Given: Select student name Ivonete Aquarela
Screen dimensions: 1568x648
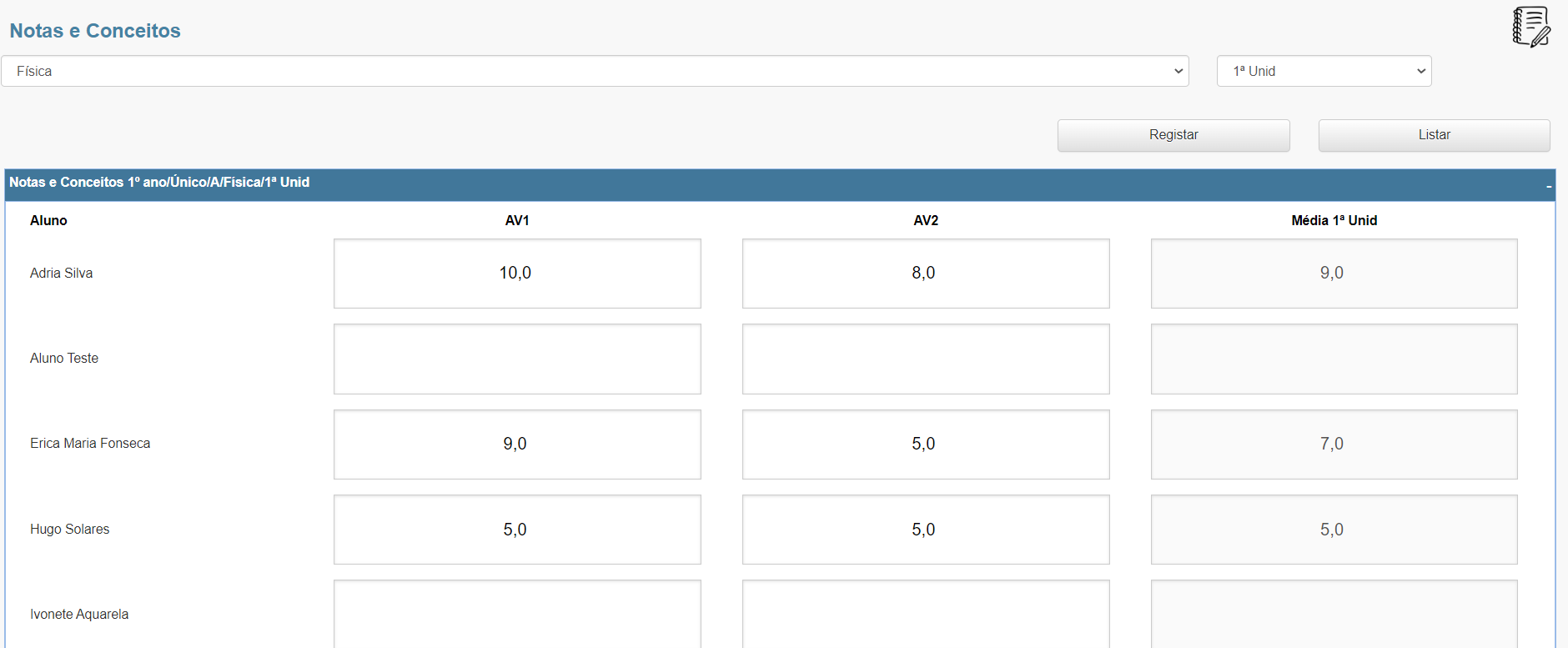Looking at the screenshot, I should tap(79, 614).
